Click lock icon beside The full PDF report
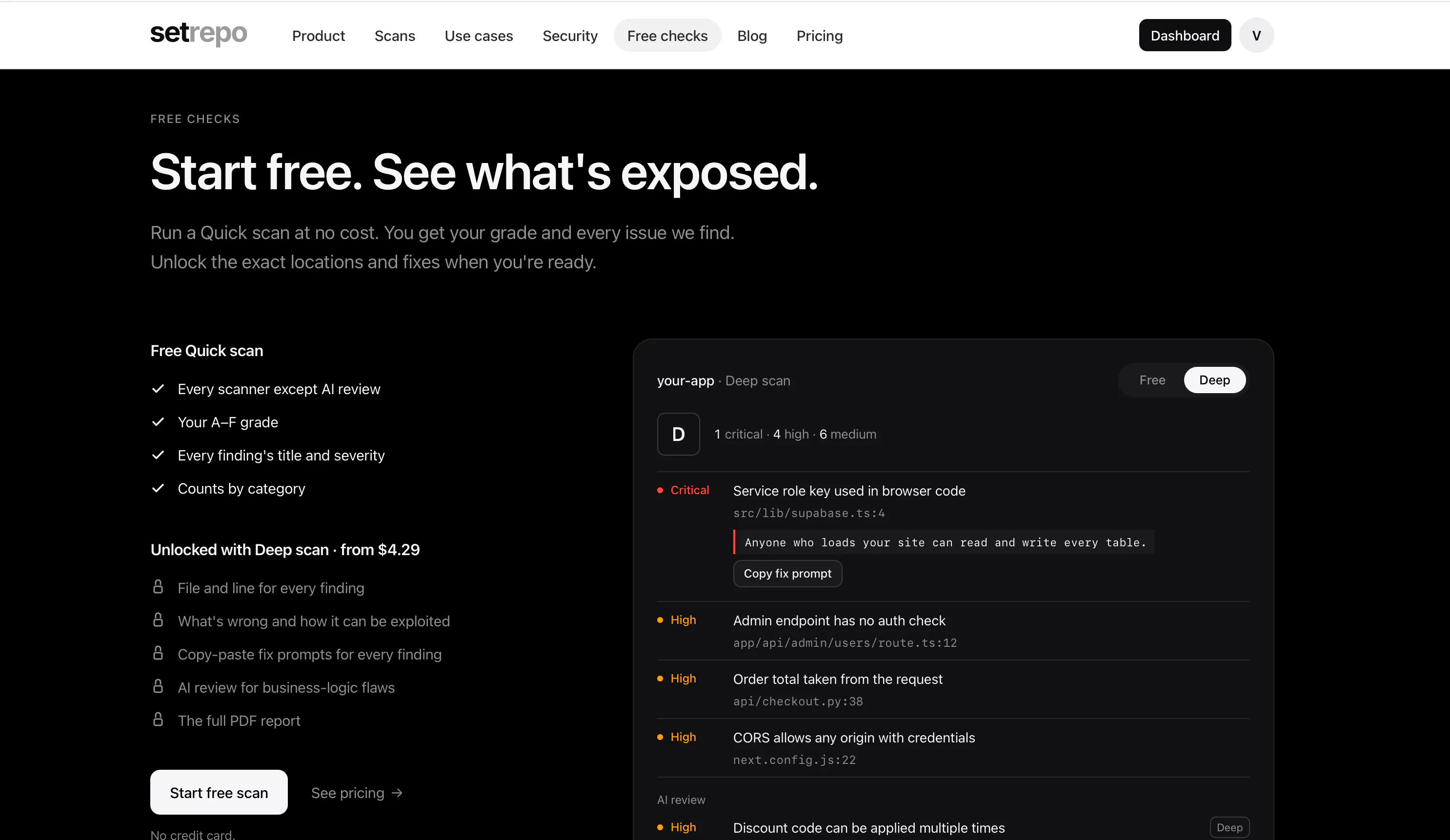Viewport: 1450px width, 840px height. click(158, 720)
